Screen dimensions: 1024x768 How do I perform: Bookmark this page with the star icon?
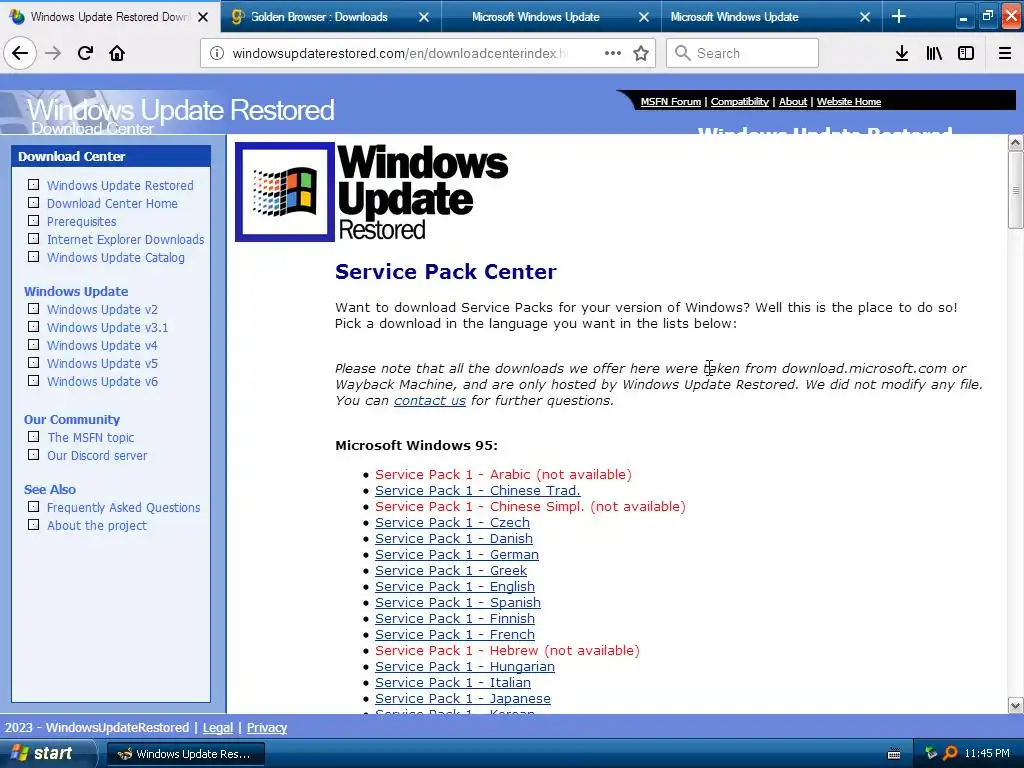coord(641,53)
